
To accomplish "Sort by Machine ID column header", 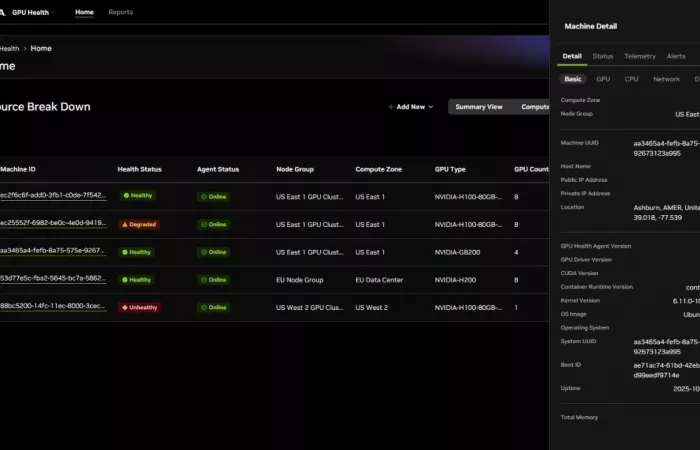I will (x=18, y=169).
